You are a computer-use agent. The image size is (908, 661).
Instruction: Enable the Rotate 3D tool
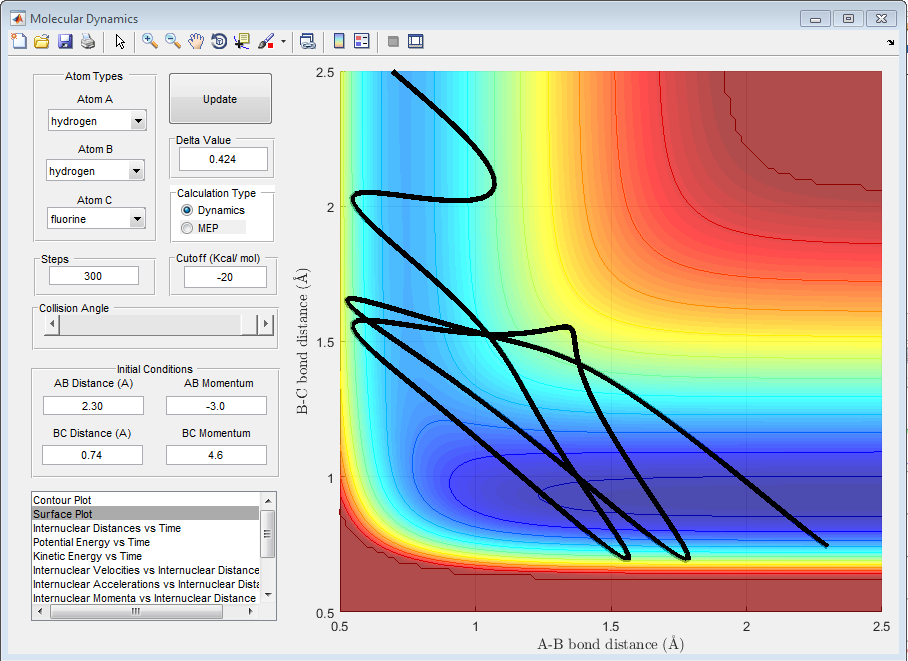pyautogui.click(x=219, y=41)
